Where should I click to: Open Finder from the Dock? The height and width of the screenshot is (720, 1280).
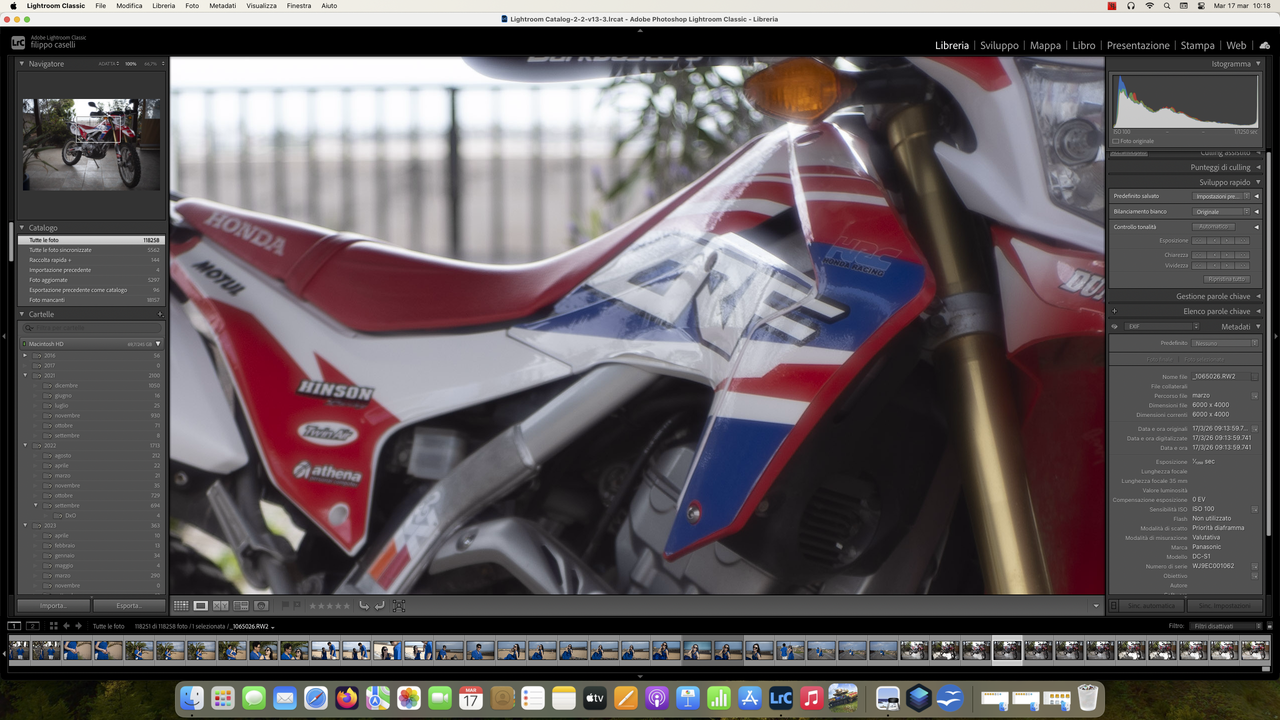pos(192,697)
